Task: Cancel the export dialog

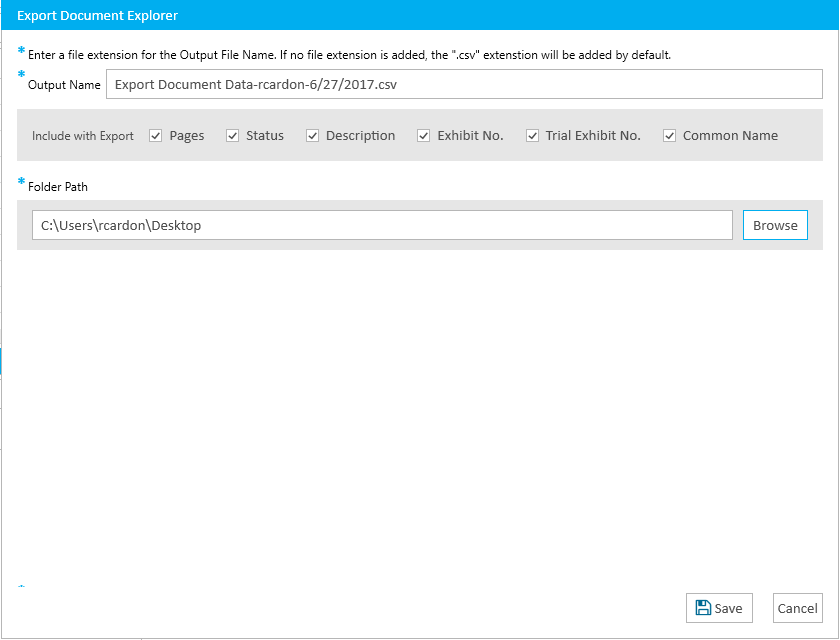Action: point(797,608)
